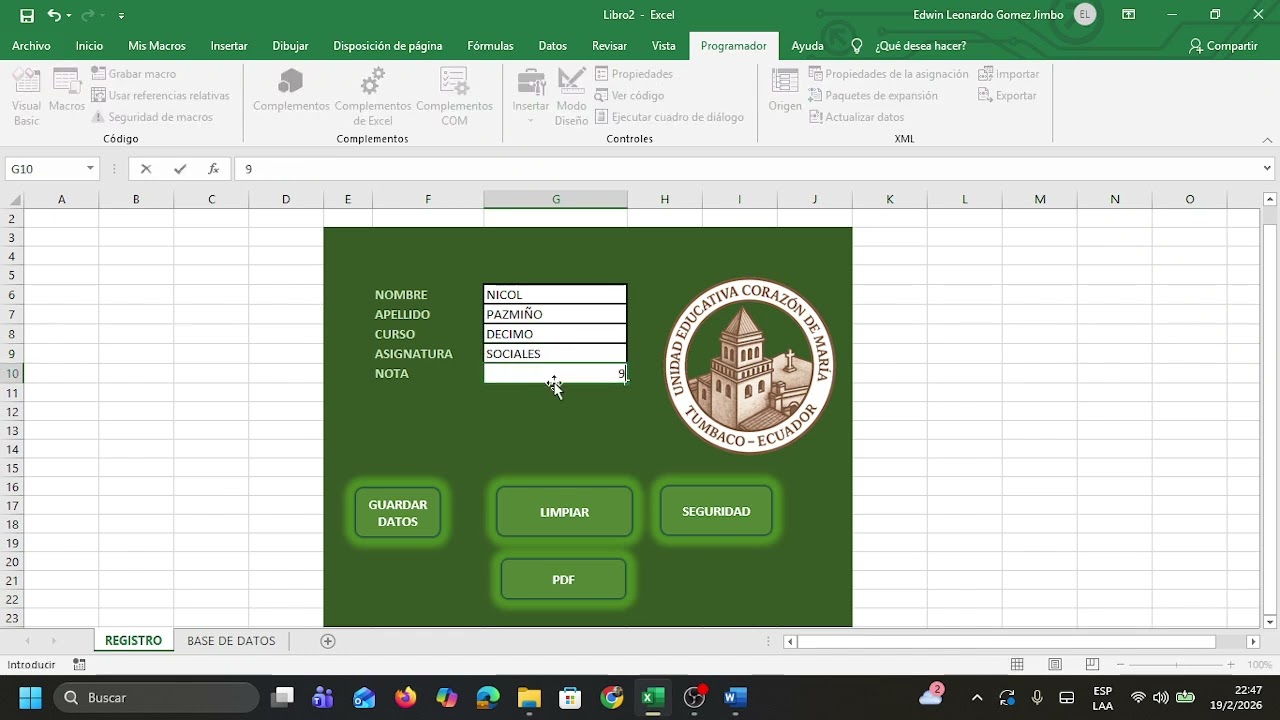
Task: Cancel the formula bar entry
Action: (x=146, y=169)
